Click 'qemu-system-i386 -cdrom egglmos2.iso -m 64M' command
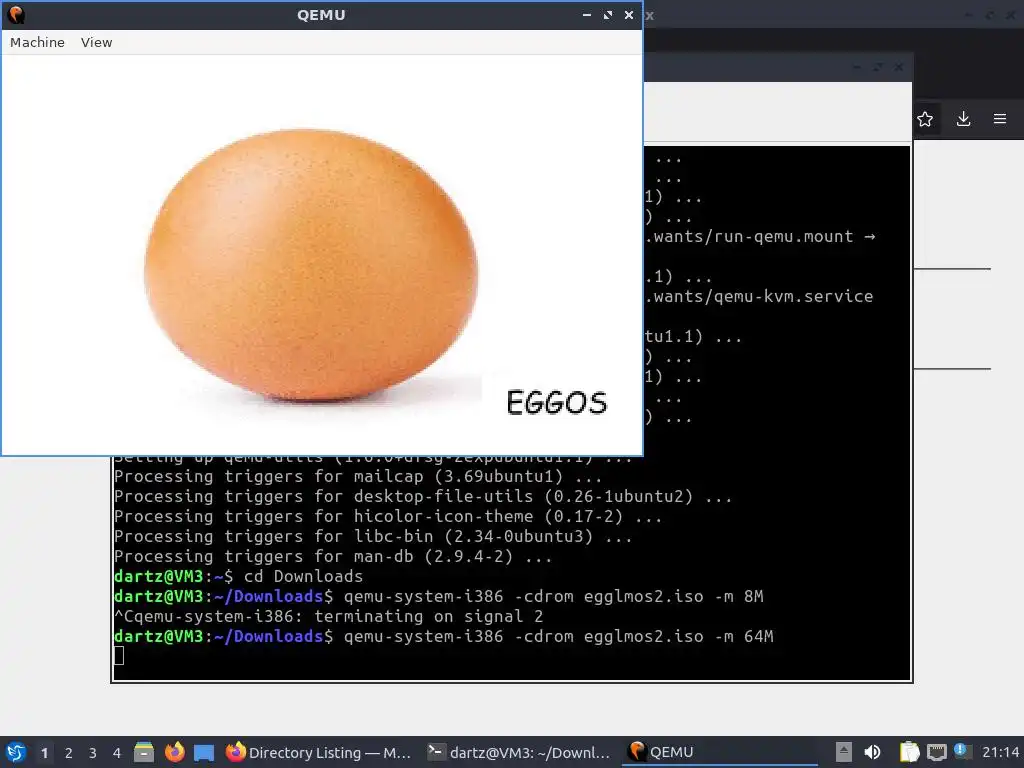The width and height of the screenshot is (1024, 768). click(x=558, y=636)
